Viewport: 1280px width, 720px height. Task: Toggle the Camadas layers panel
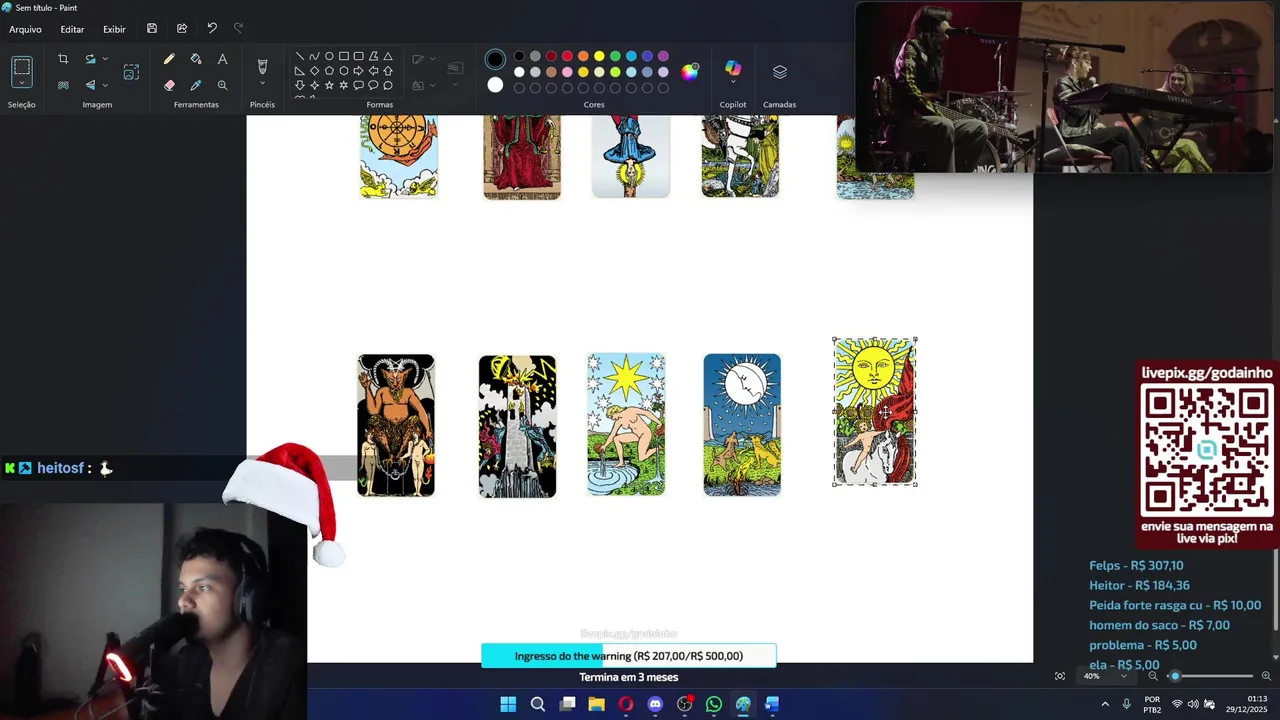780,72
